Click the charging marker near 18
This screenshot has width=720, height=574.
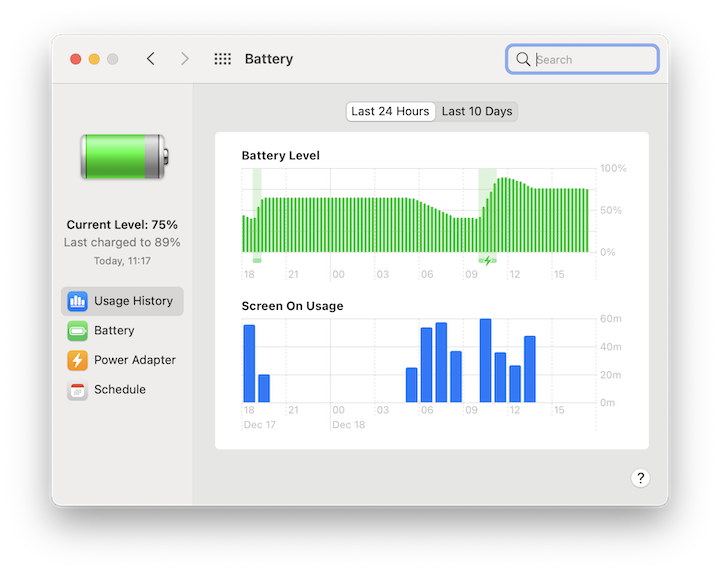tap(257, 260)
